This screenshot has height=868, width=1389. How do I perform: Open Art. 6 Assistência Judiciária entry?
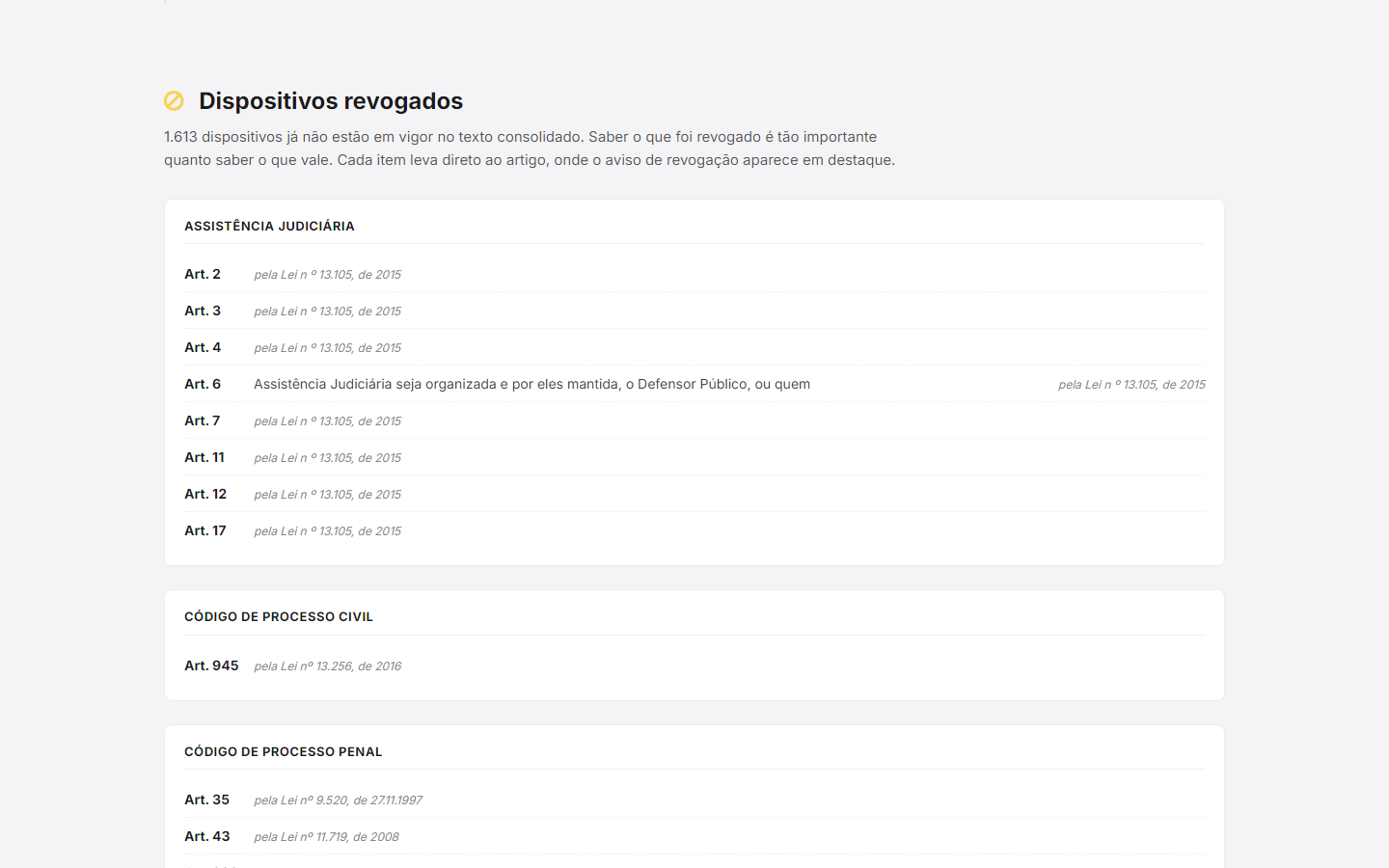point(694,384)
